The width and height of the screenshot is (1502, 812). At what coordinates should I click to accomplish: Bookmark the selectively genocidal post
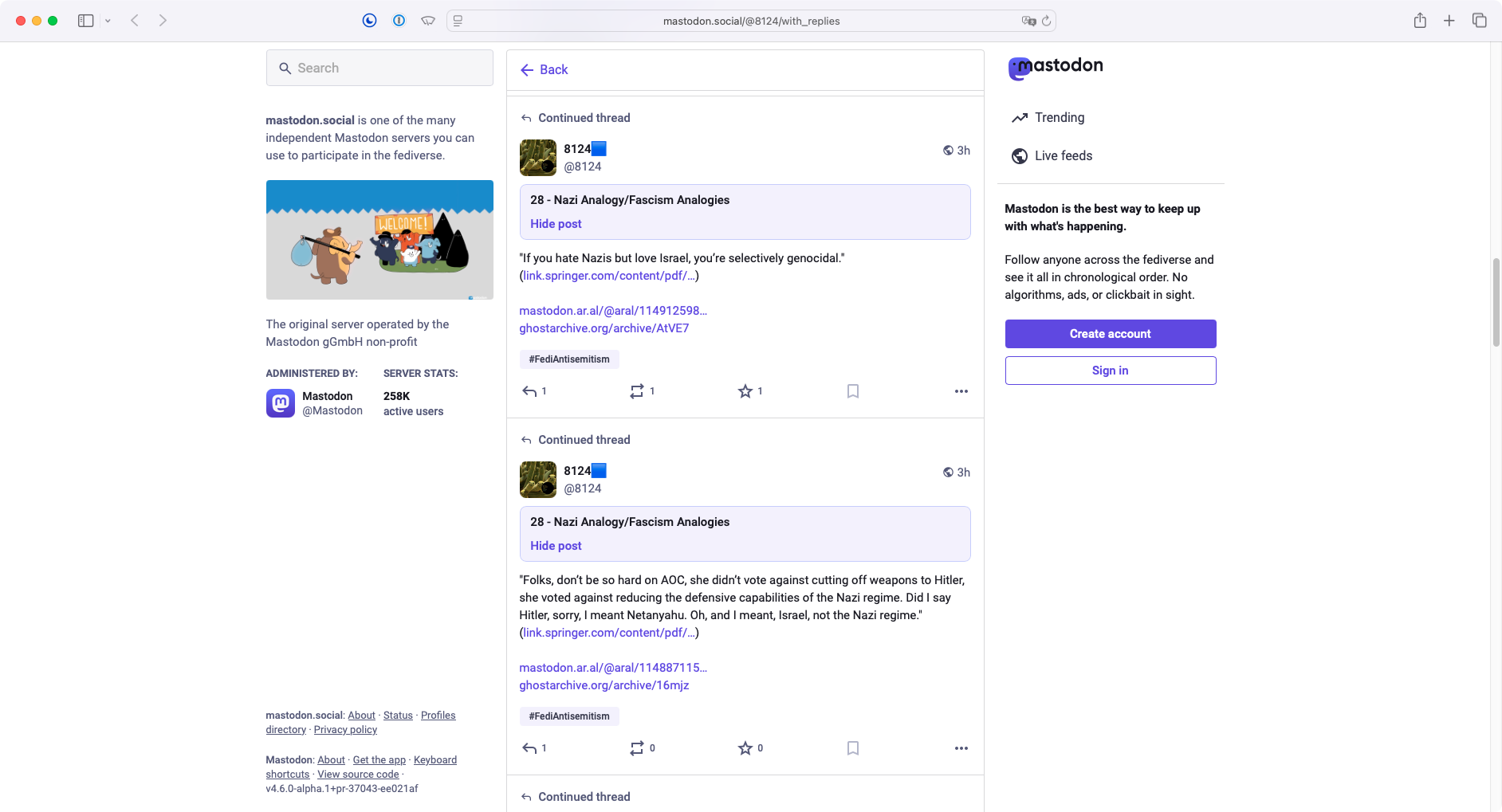pos(853,391)
